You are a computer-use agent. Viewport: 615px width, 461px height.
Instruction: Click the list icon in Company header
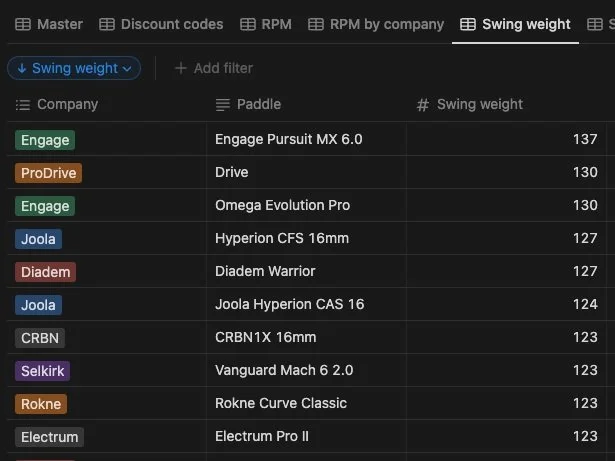click(x=23, y=105)
